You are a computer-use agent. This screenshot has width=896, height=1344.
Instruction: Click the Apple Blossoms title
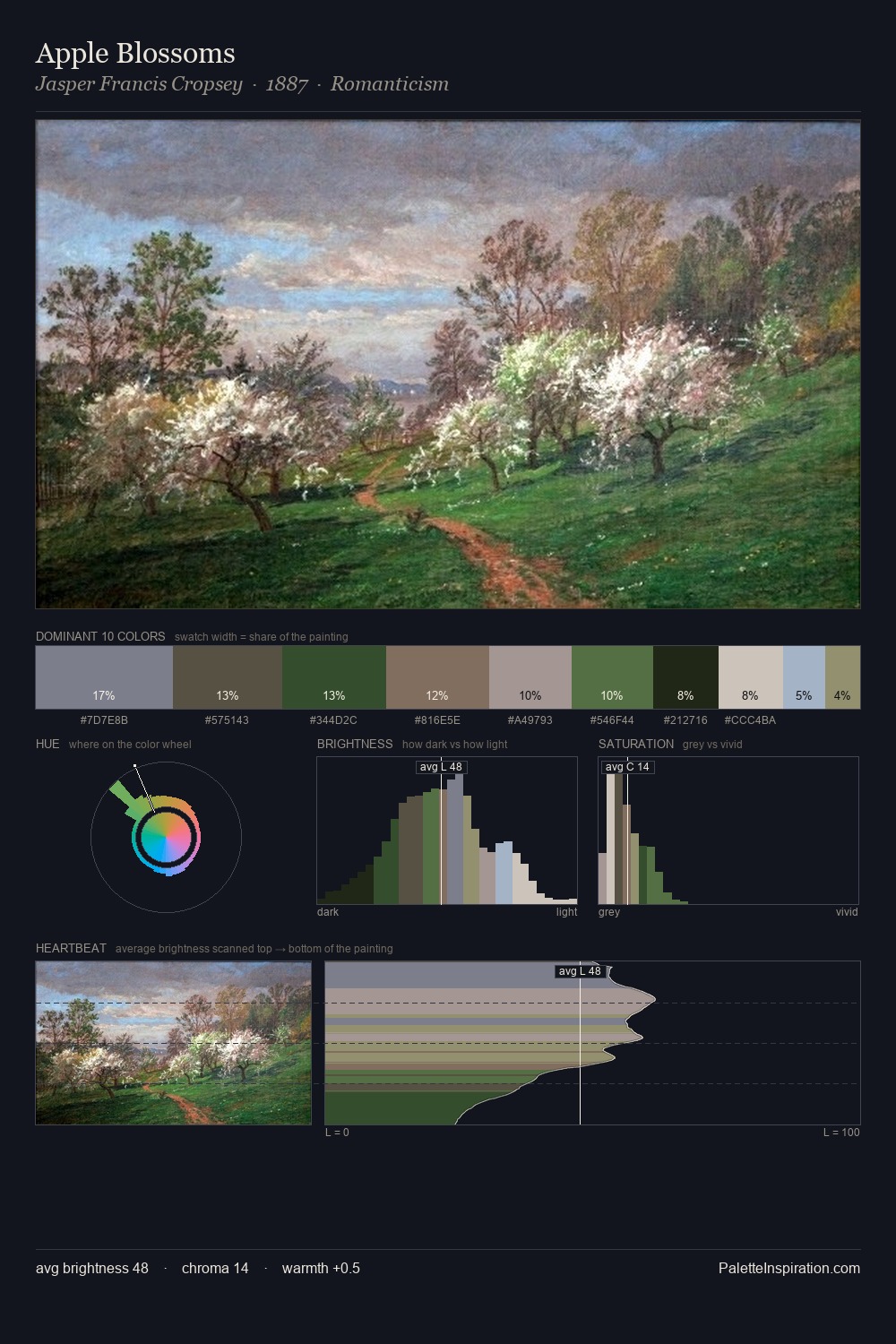(x=135, y=53)
